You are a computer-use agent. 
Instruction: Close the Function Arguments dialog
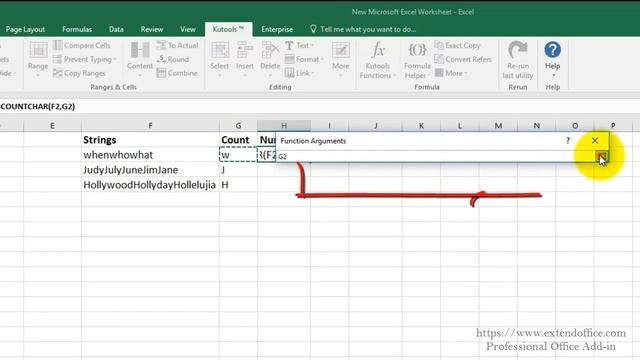(595, 140)
